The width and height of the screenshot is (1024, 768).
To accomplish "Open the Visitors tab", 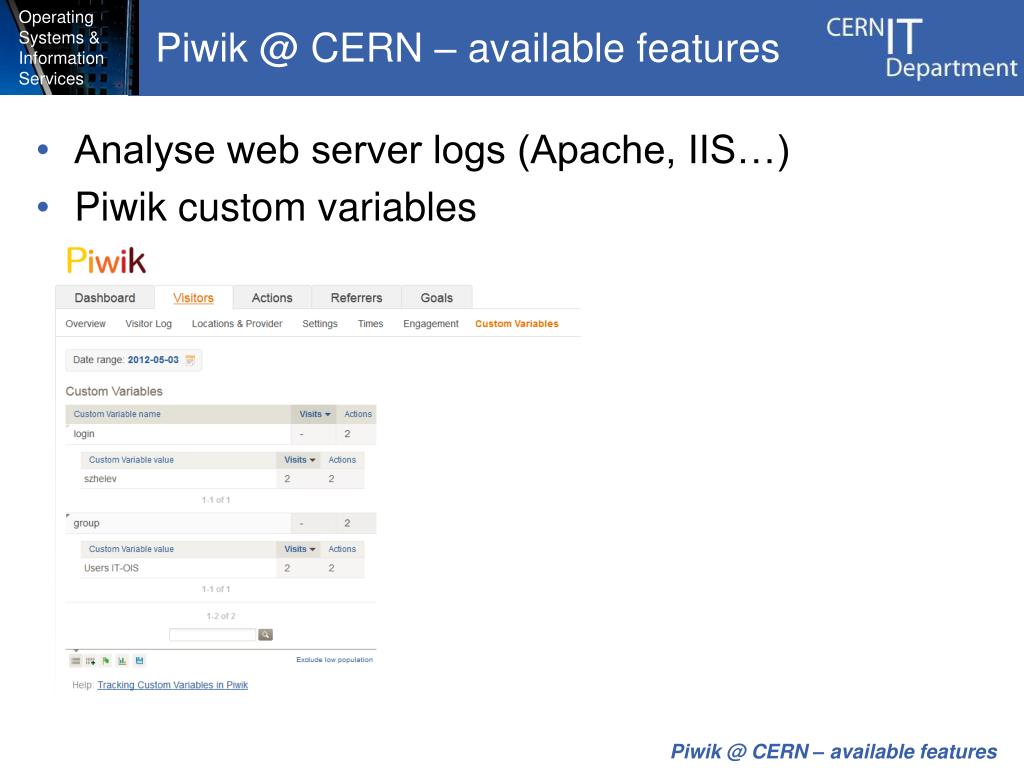I will point(193,298).
